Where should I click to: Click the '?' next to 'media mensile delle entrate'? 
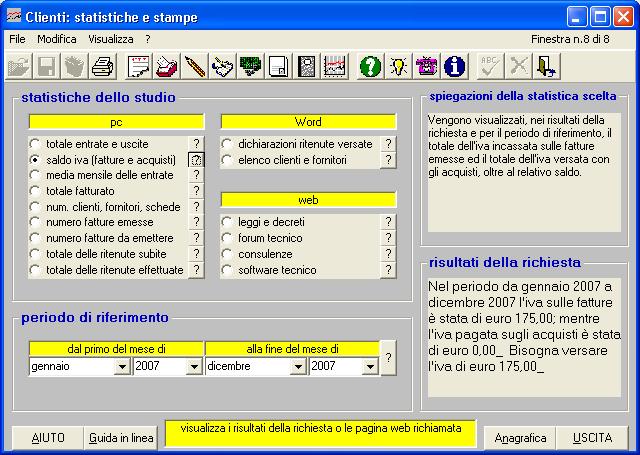click(197, 175)
